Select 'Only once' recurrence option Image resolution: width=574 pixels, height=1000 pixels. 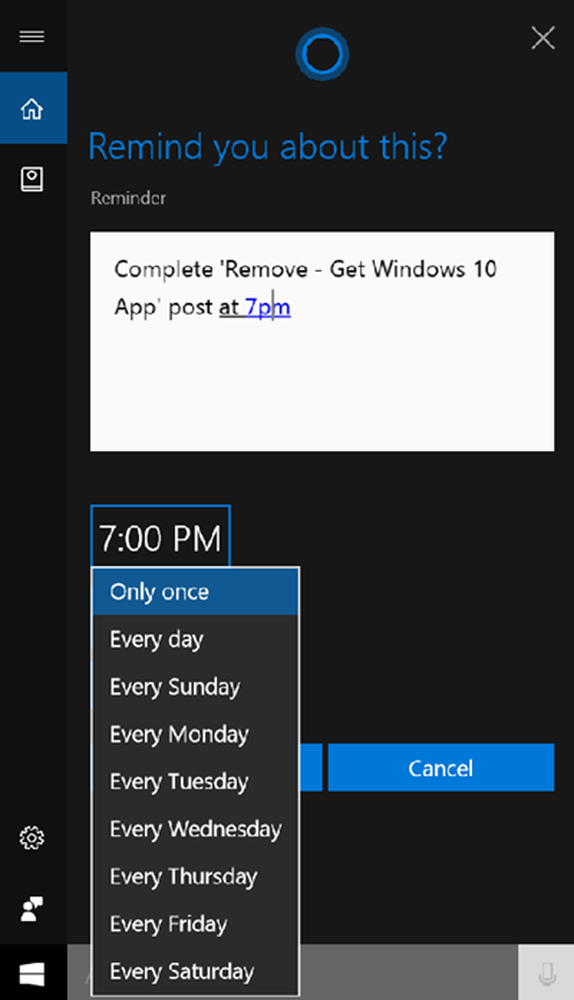[195, 592]
